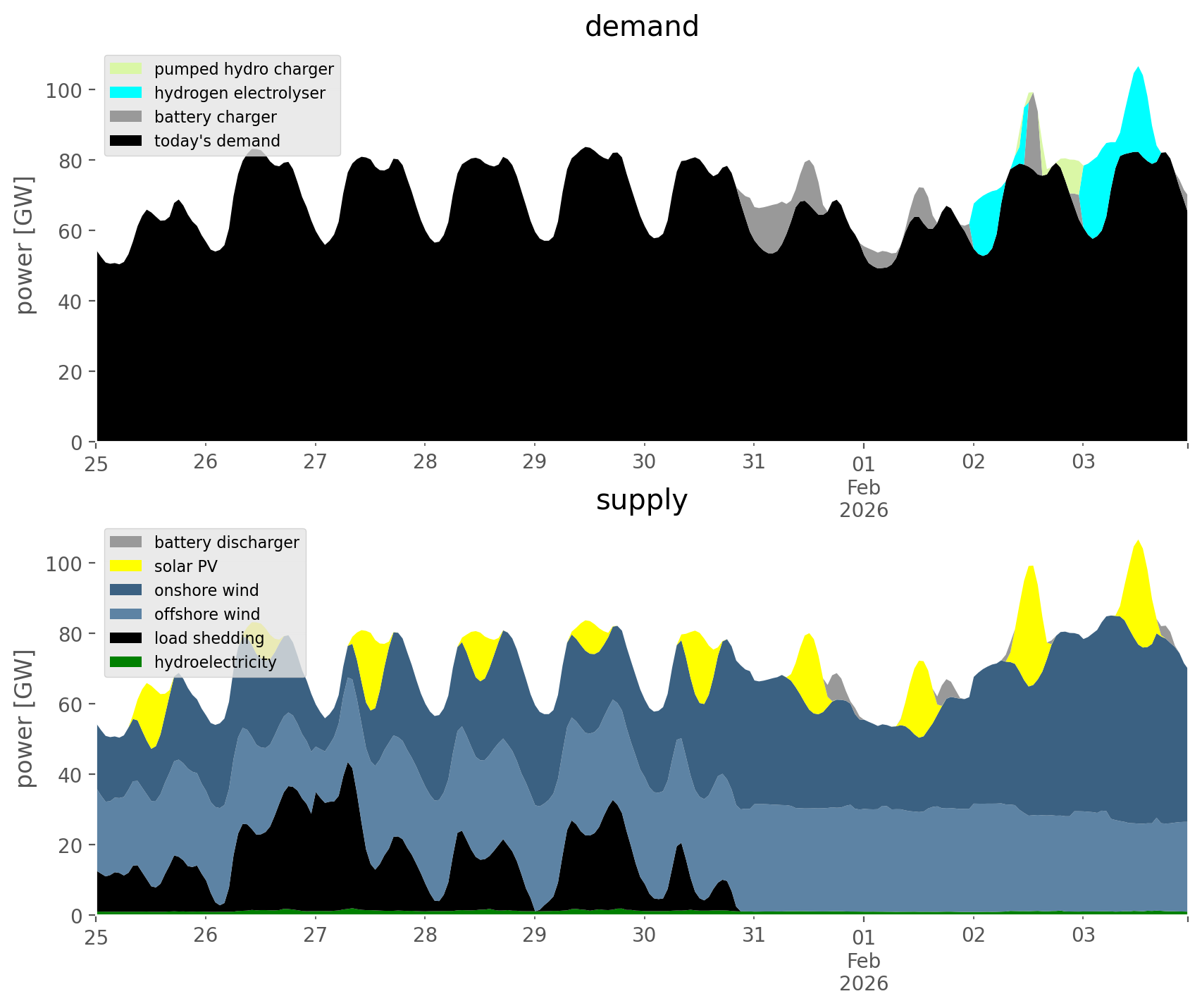The width and height of the screenshot is (1202, 1008).
Task: Select the green hydroelectricity legend swatch
Action: (126, 662)
